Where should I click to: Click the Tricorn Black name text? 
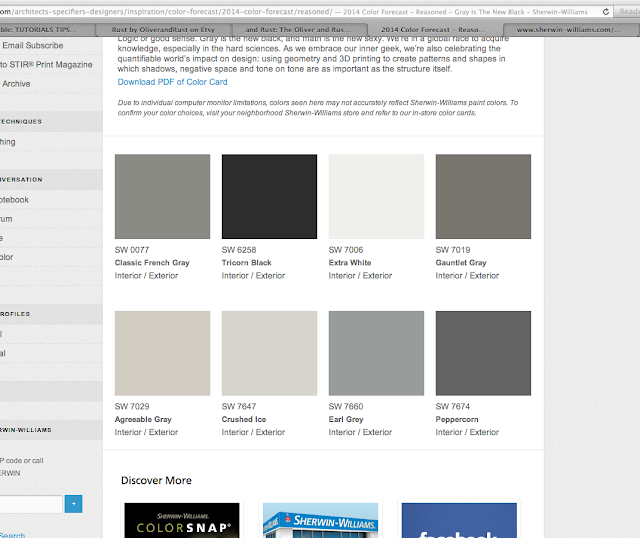pos(247,262)
